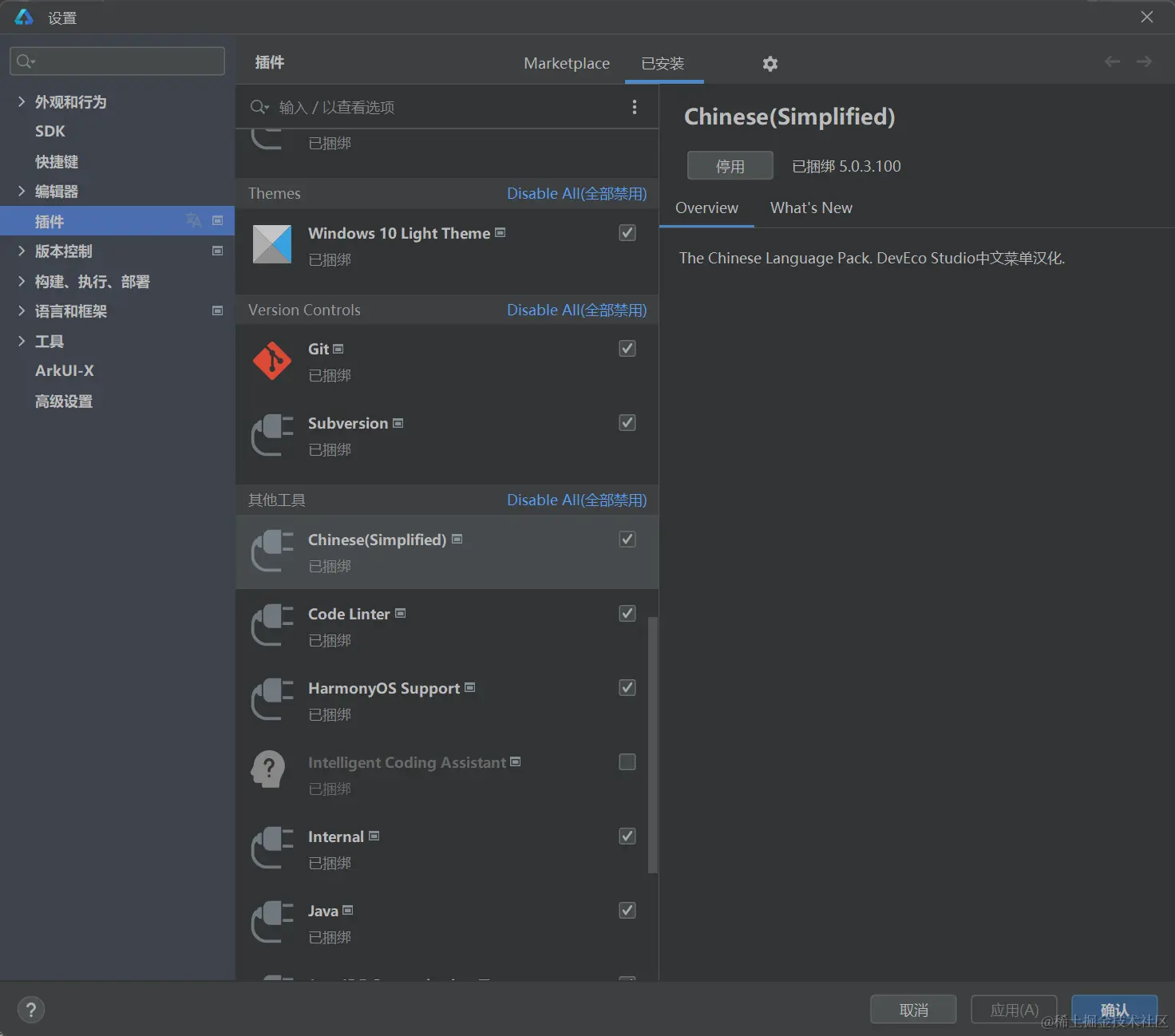Click the bundled badge next to Subversion
Viewport: 1175px width, 1036px height.
coord(398,423)
